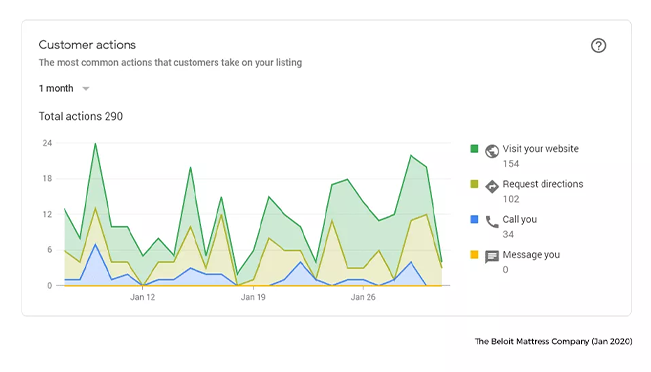Click the globe icon for Visit your website
Image resolution: width=651 pixels, height=372 pixels.
(x=492, y=151)
